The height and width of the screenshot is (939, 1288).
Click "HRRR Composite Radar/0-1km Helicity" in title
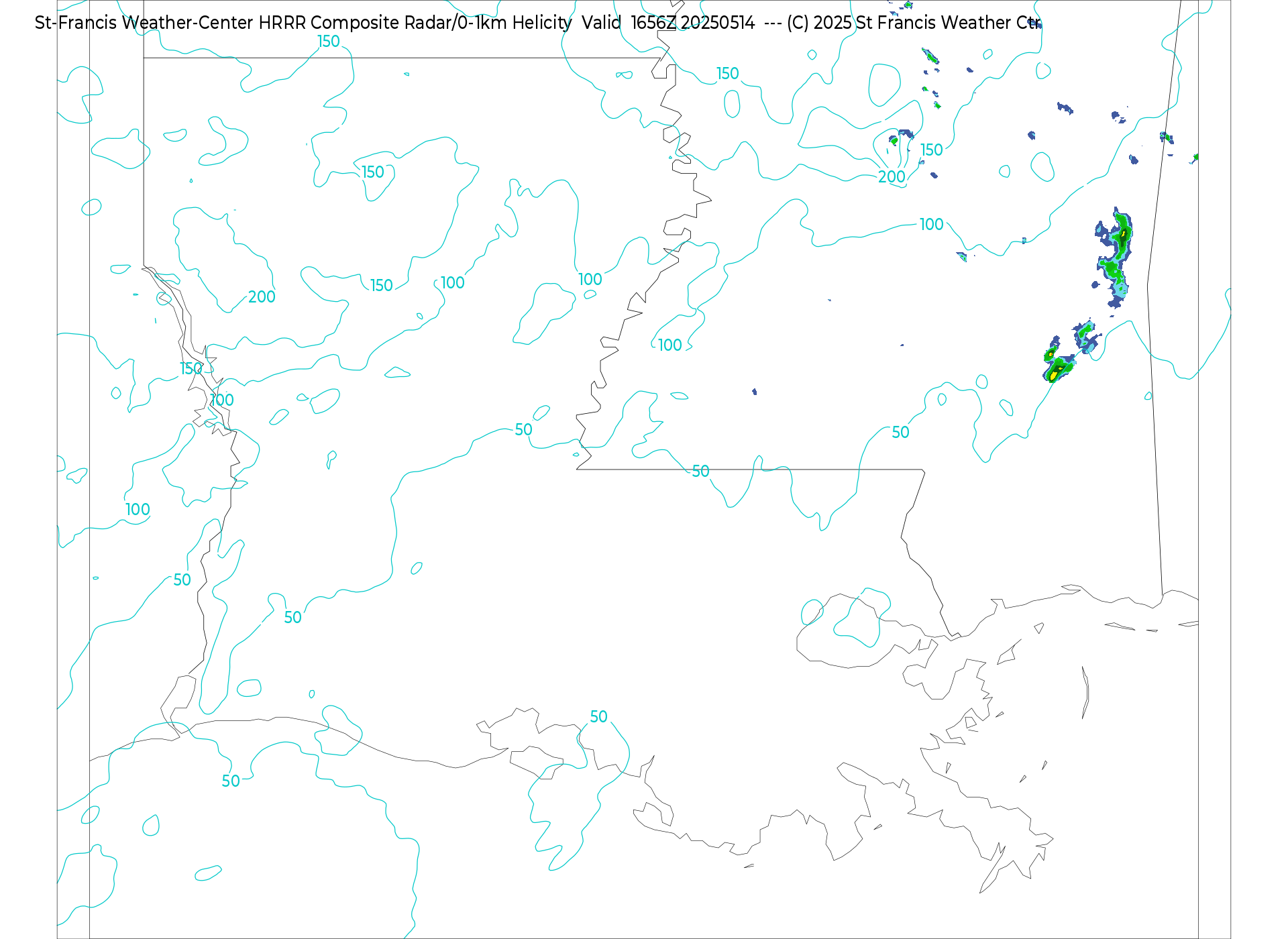tap(415, 23)
